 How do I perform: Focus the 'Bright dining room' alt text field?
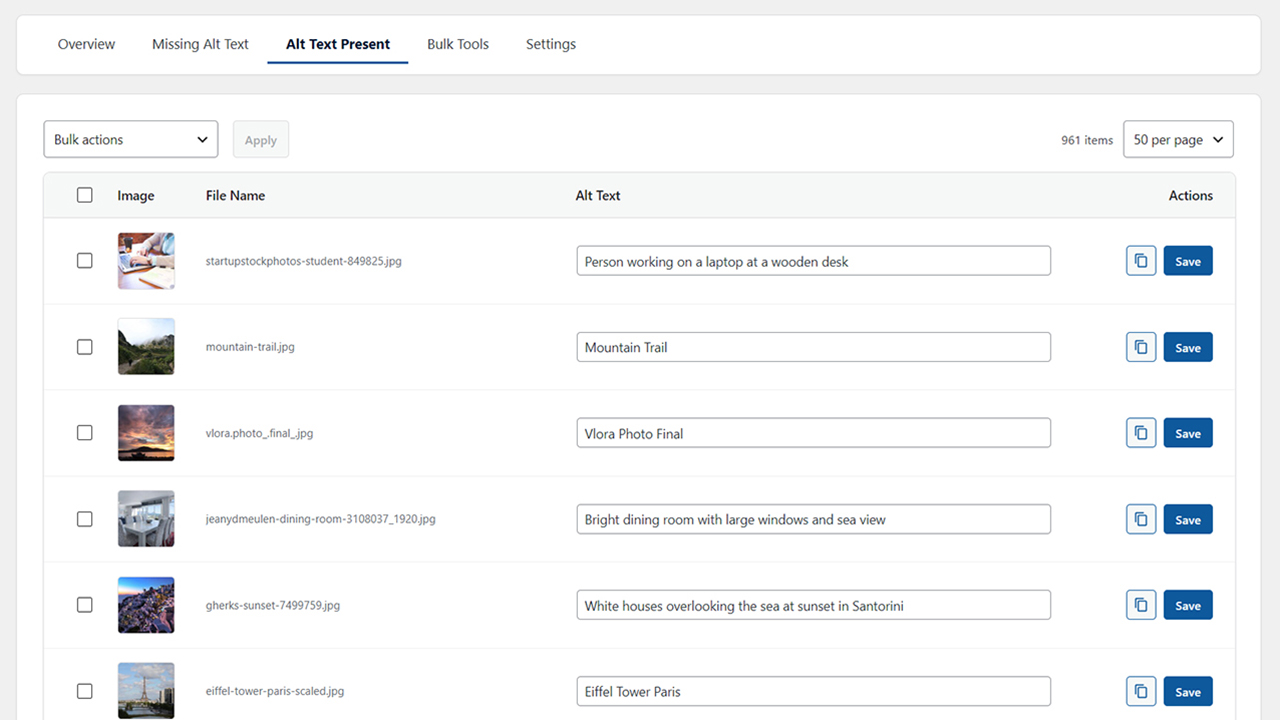pyautogui.click(x=814, y=519)
